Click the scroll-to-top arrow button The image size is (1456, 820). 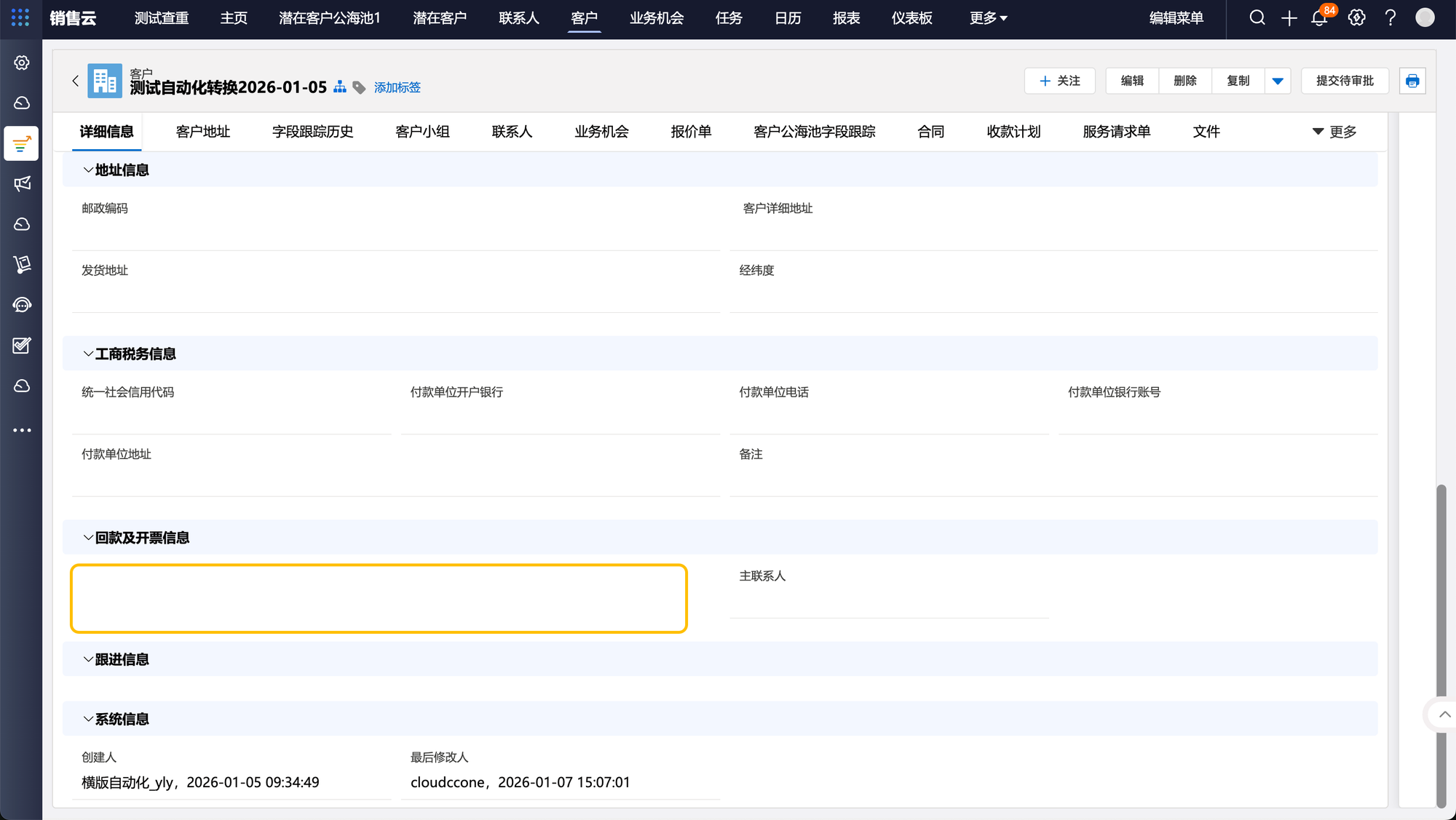click(1444, 714)
